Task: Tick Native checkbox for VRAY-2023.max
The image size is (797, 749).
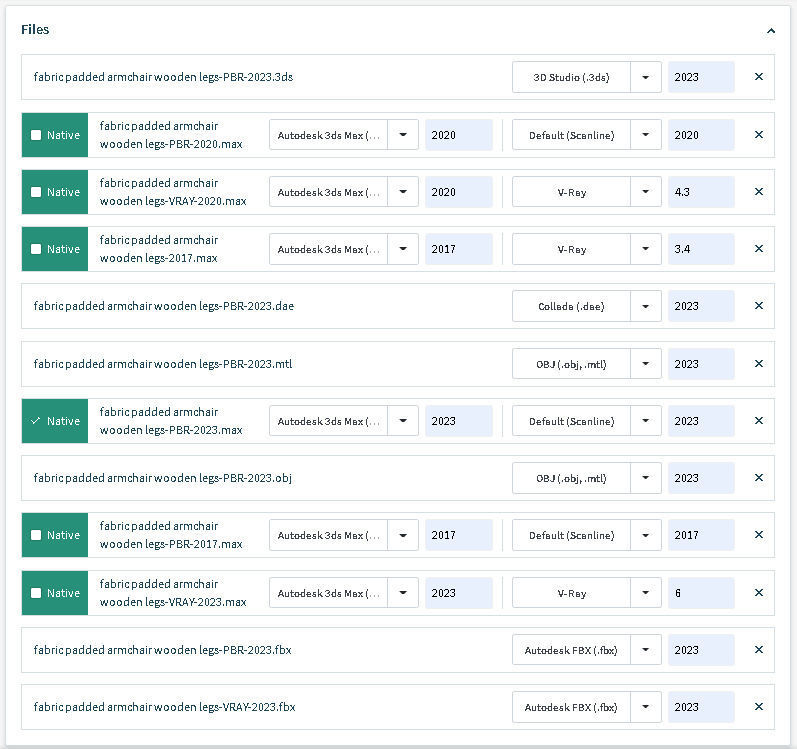Action: pos(37,593)
